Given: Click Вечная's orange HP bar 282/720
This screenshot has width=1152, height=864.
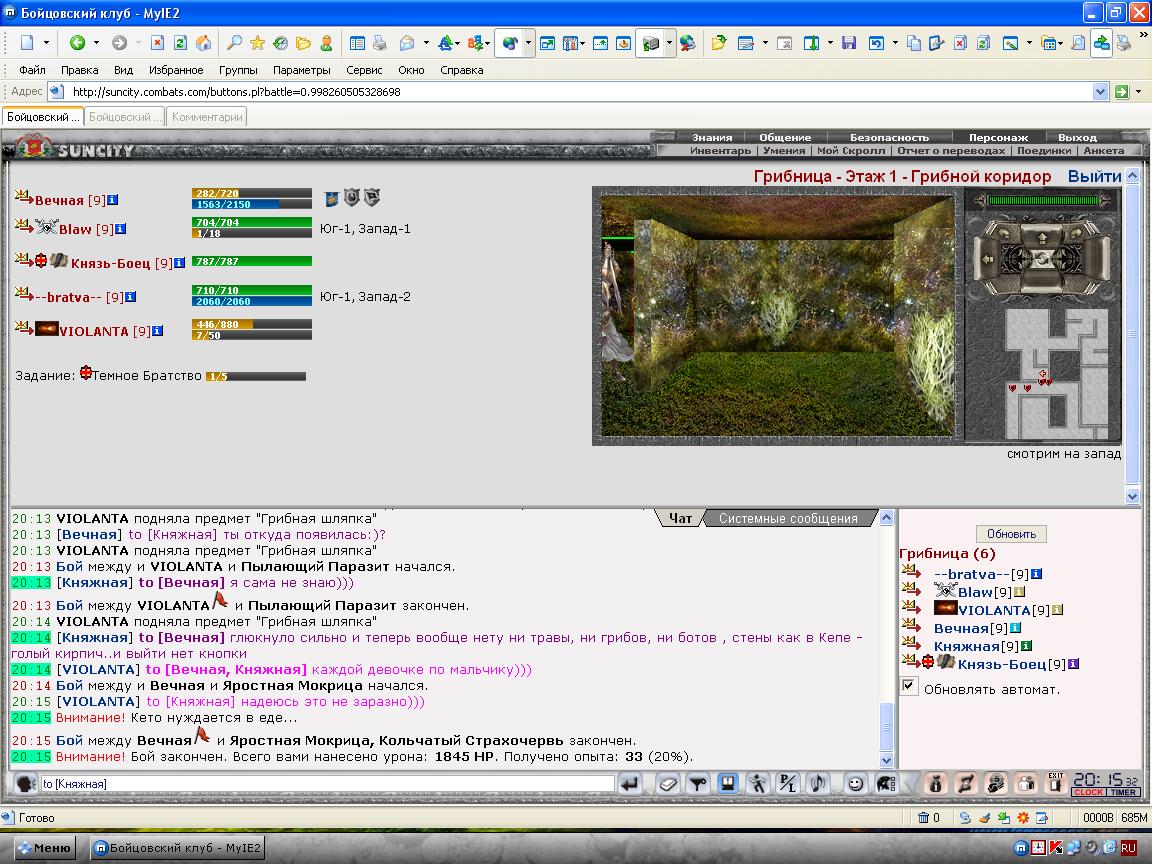Looking at the screenshot, I should point(251,193).
